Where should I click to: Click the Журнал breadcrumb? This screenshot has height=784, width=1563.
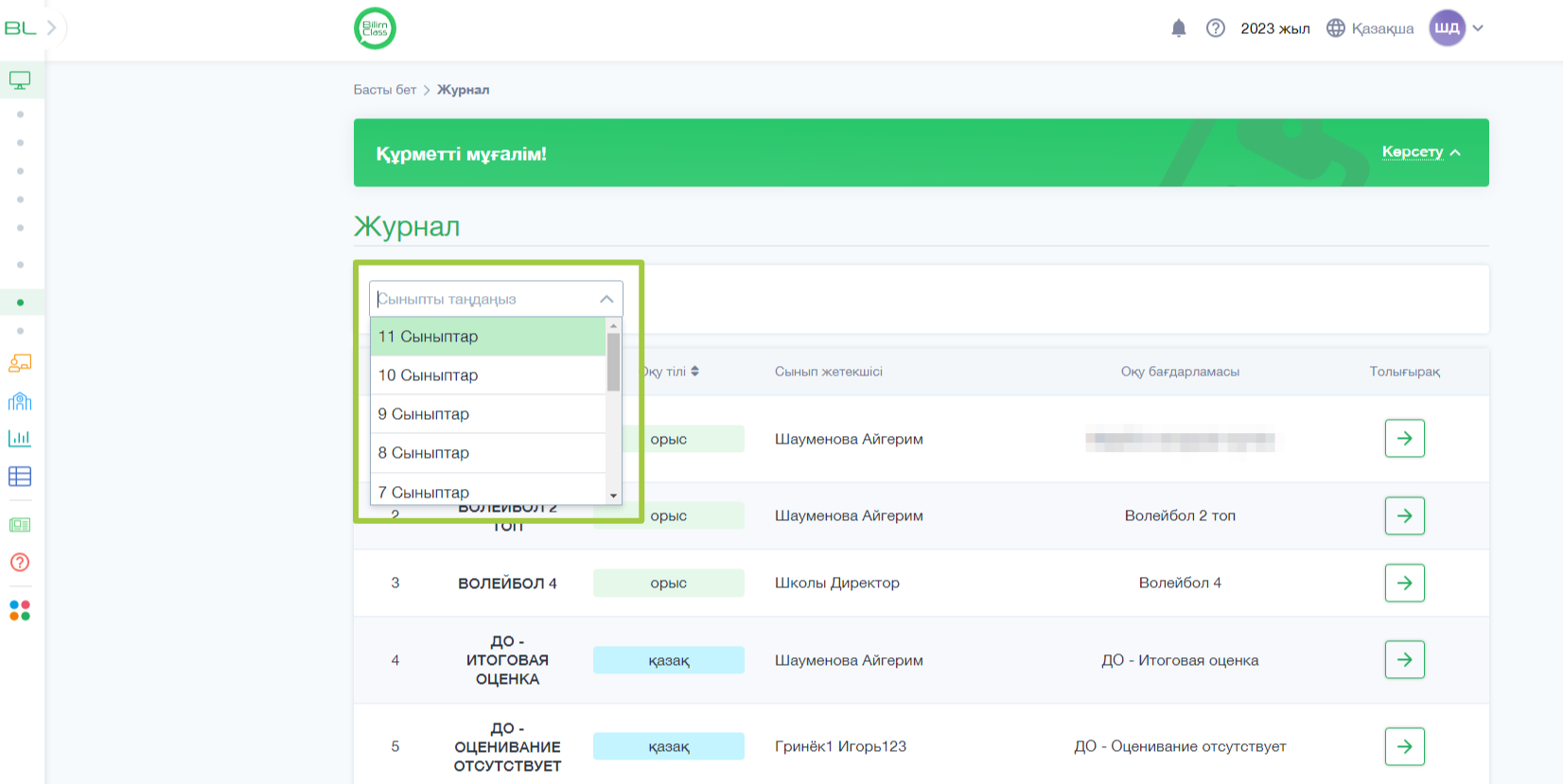click(x=463, y=90)
